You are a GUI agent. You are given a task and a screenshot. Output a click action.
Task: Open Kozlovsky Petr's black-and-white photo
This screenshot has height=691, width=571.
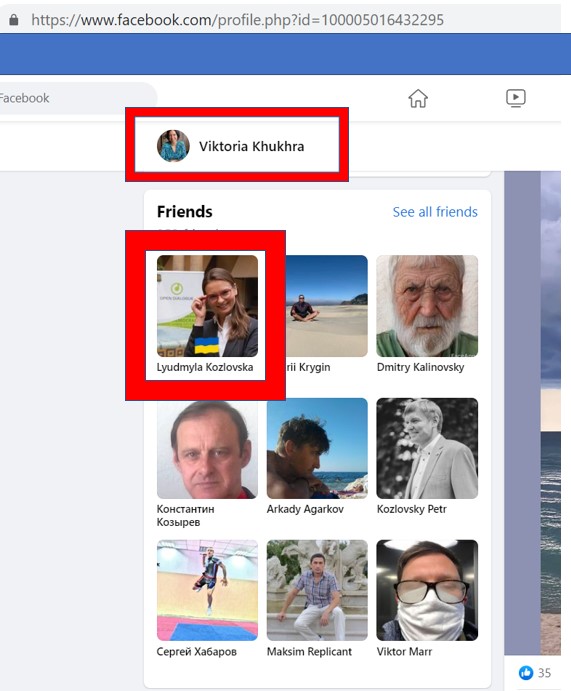coord(427,449)
